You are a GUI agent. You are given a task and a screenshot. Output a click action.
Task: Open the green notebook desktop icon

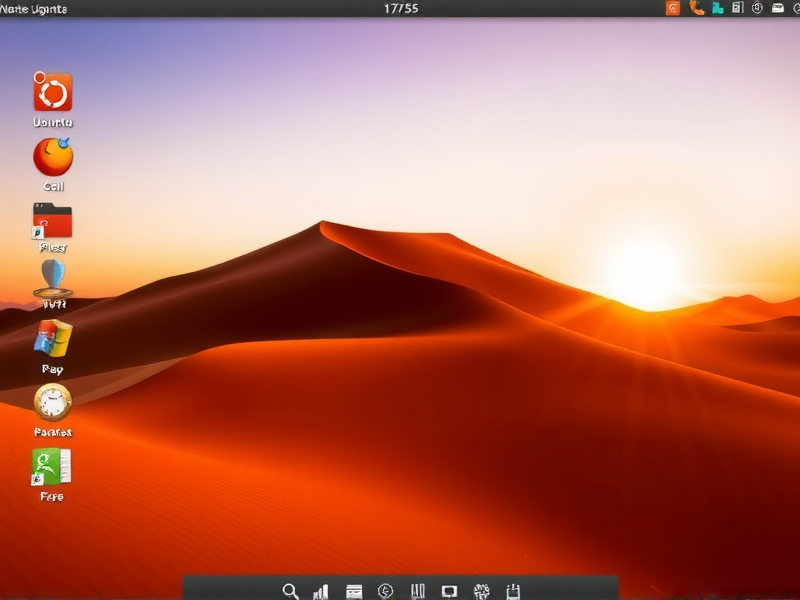point(52,467)
